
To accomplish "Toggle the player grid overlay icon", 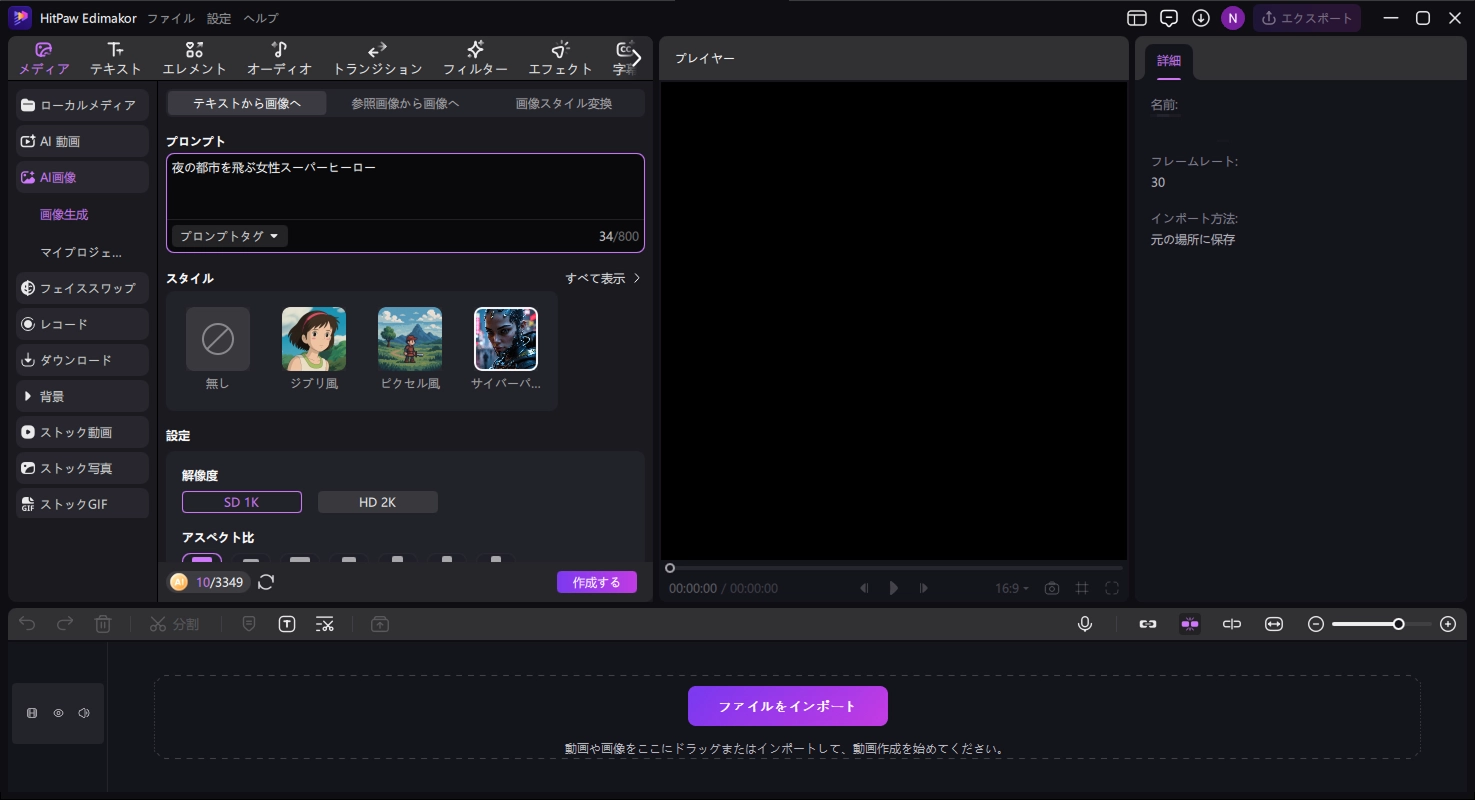I will 1082,588.
